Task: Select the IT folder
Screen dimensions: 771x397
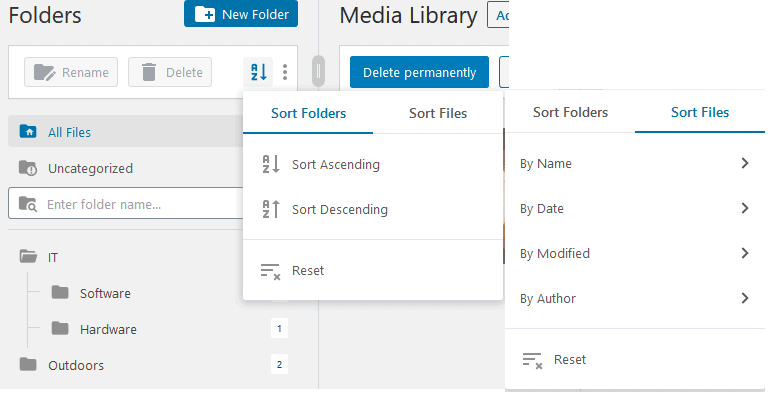Action: 53,257
